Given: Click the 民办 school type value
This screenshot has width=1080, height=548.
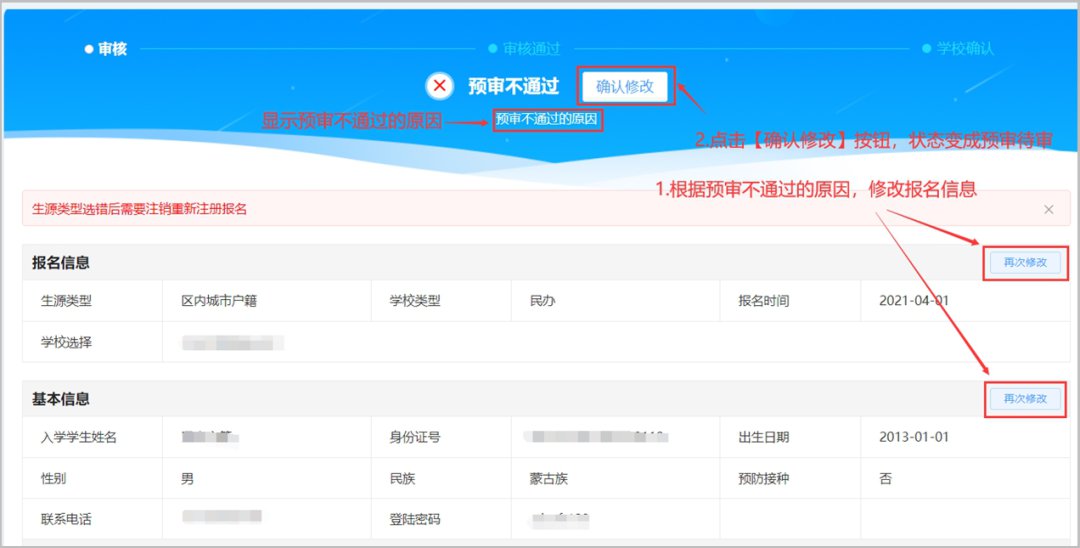Looking at the screenshot, I should point(542,301).
